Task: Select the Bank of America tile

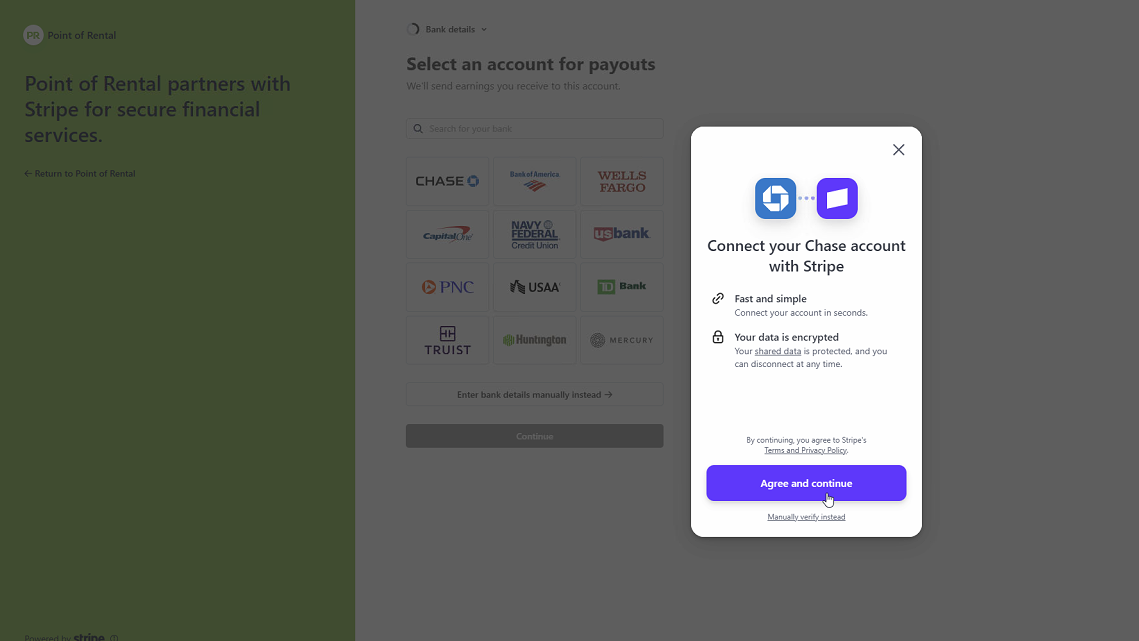Action: coord(534,181)
